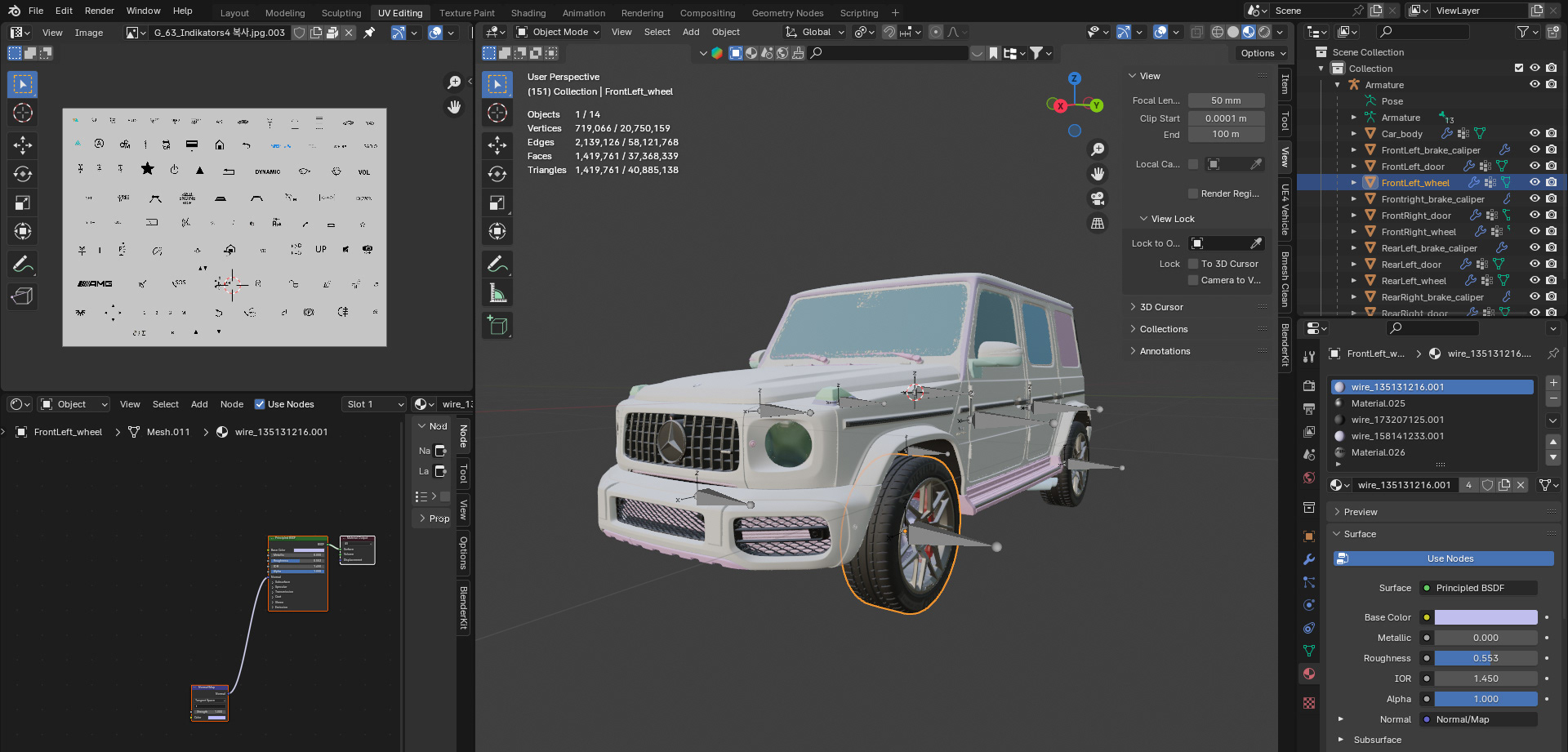The image size is (1568, 752).
Task: Open the Window menu
Action: coord(143,11)
